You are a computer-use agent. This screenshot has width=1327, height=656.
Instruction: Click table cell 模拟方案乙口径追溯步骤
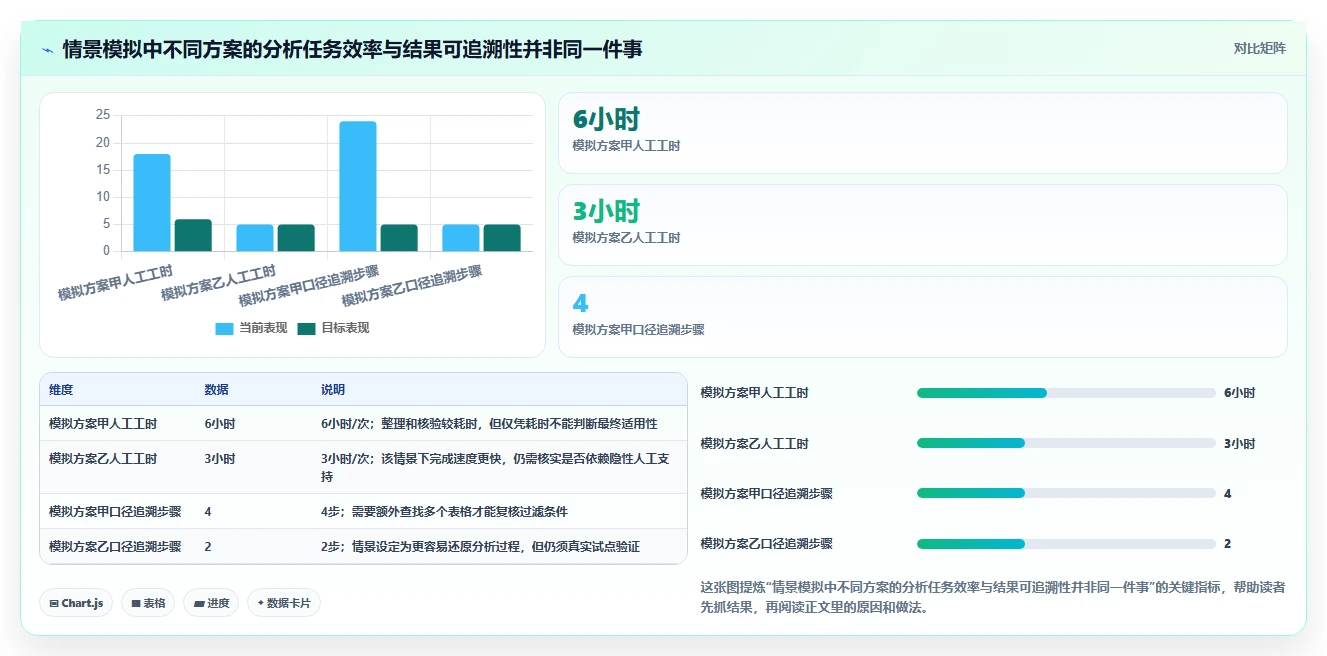(x=115, y=546)
